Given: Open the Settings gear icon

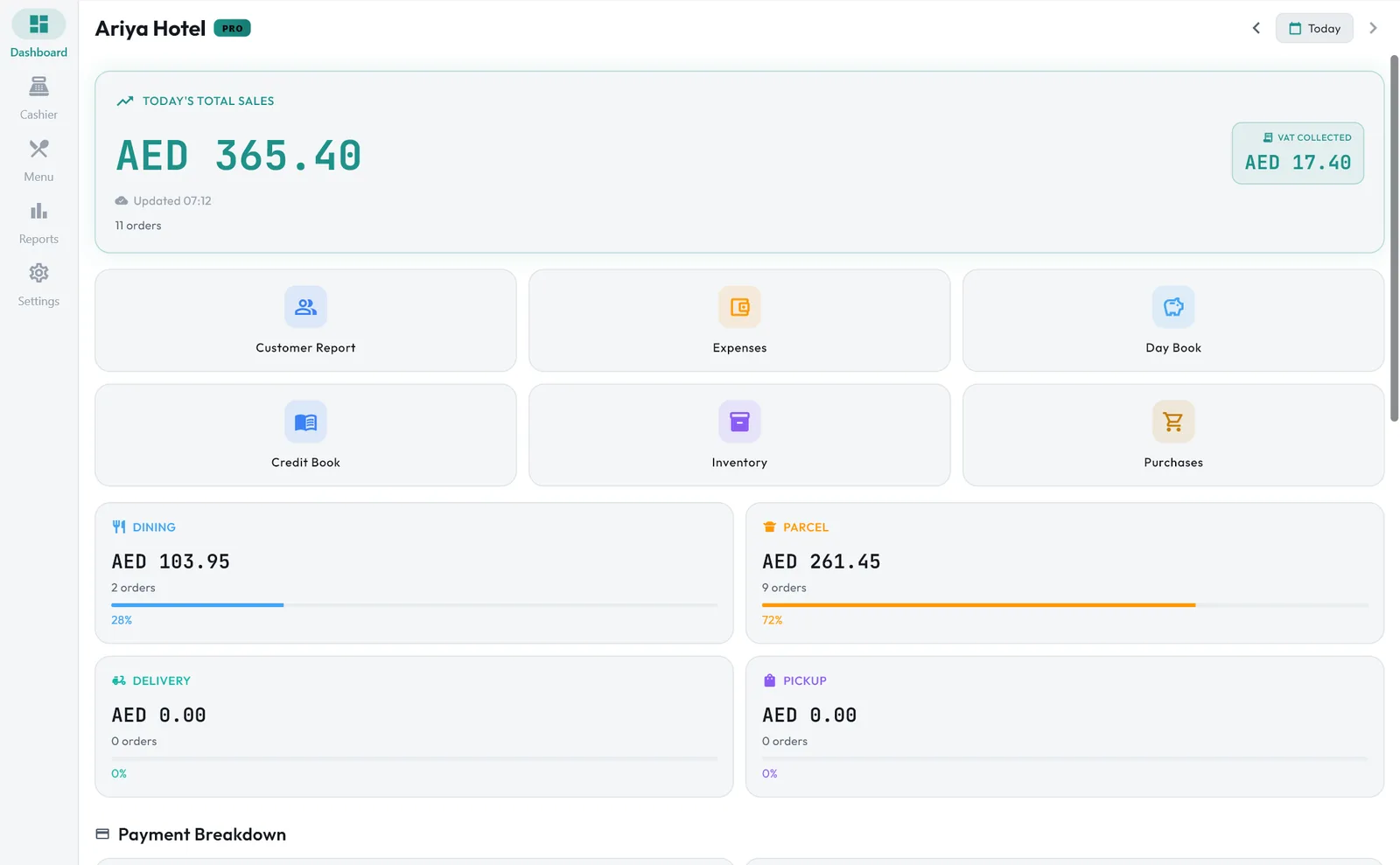Looking at the screenshot, I should tap(38, 273).
